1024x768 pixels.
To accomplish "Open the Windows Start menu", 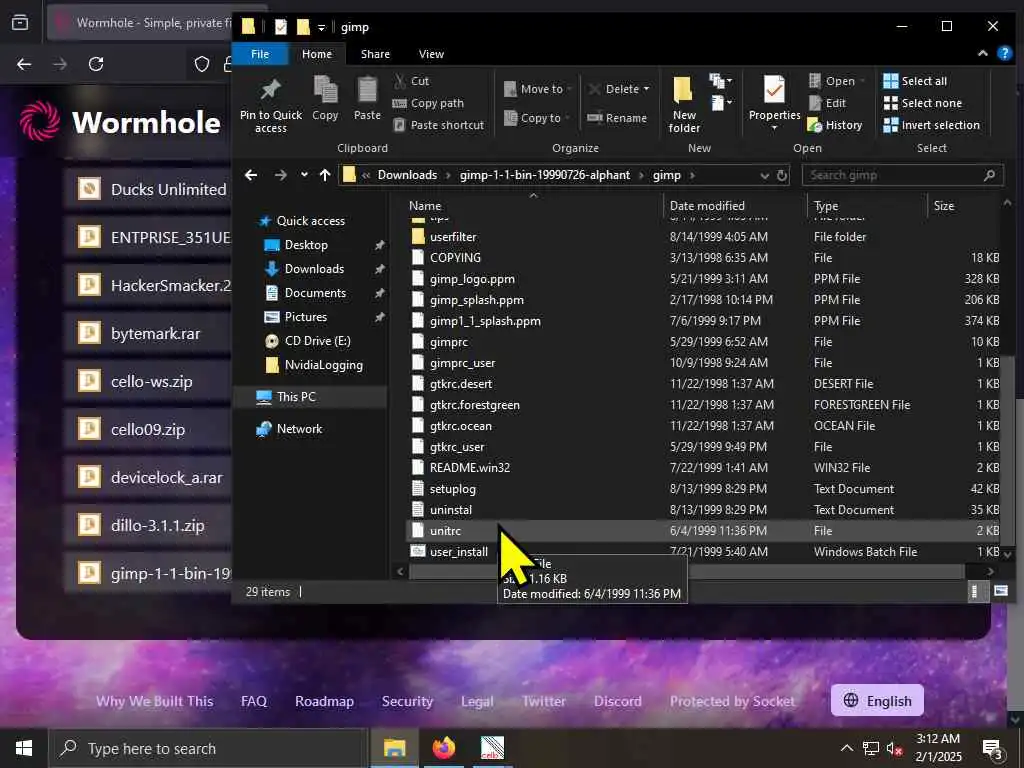I will point(24,748).
